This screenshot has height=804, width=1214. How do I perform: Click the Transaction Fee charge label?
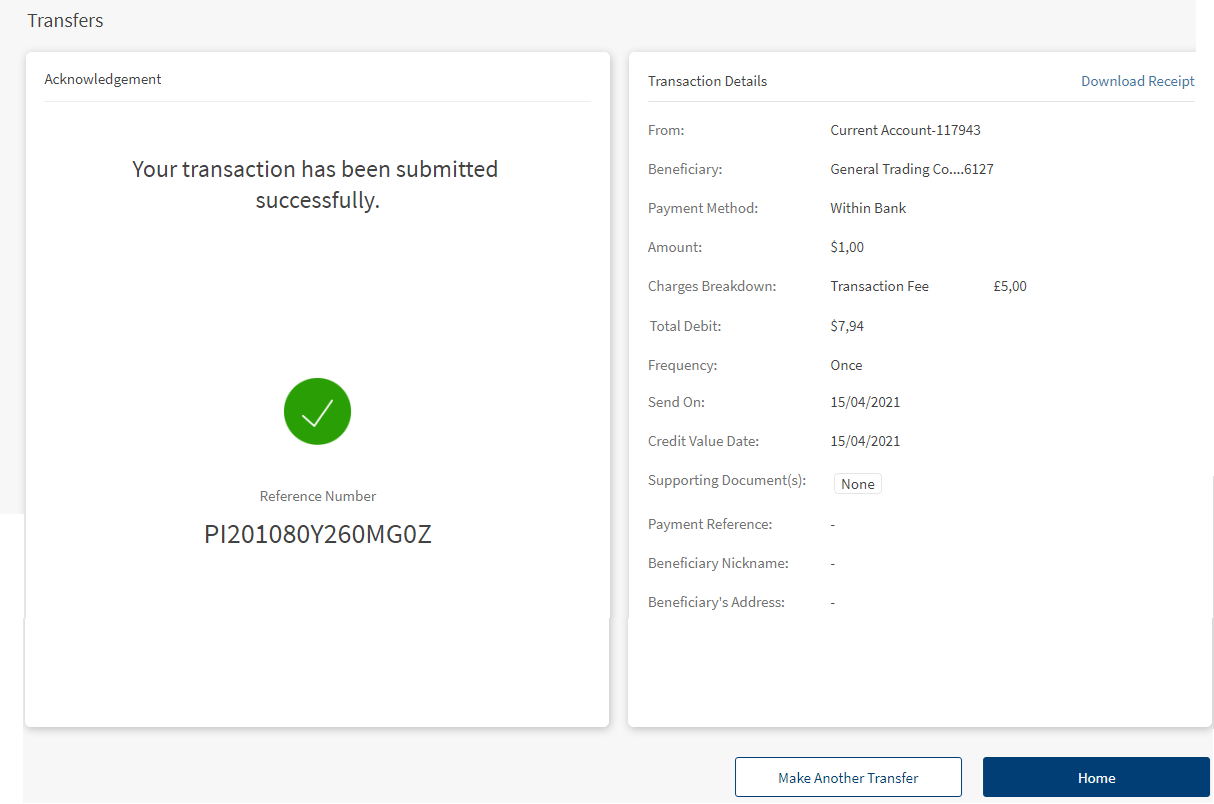879,286
